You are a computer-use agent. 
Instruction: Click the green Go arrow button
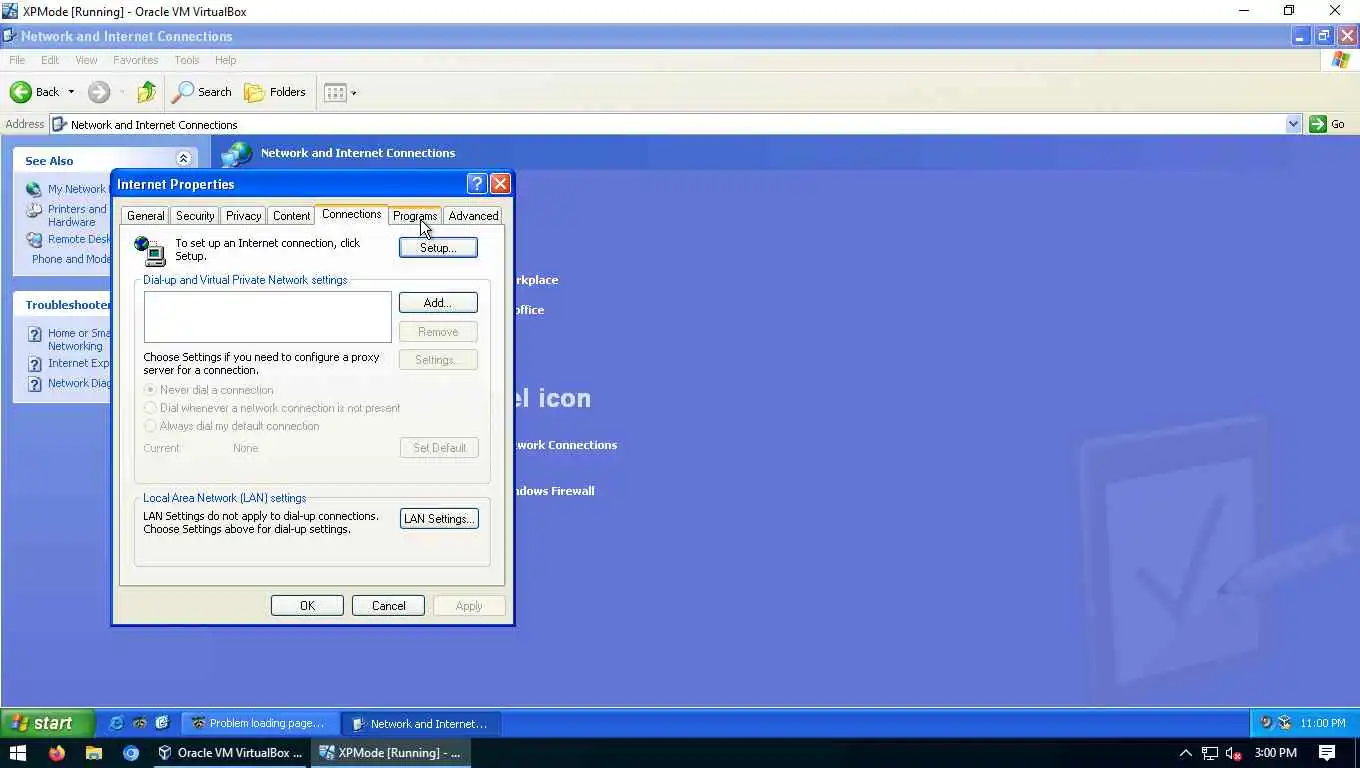(1318, 124)
